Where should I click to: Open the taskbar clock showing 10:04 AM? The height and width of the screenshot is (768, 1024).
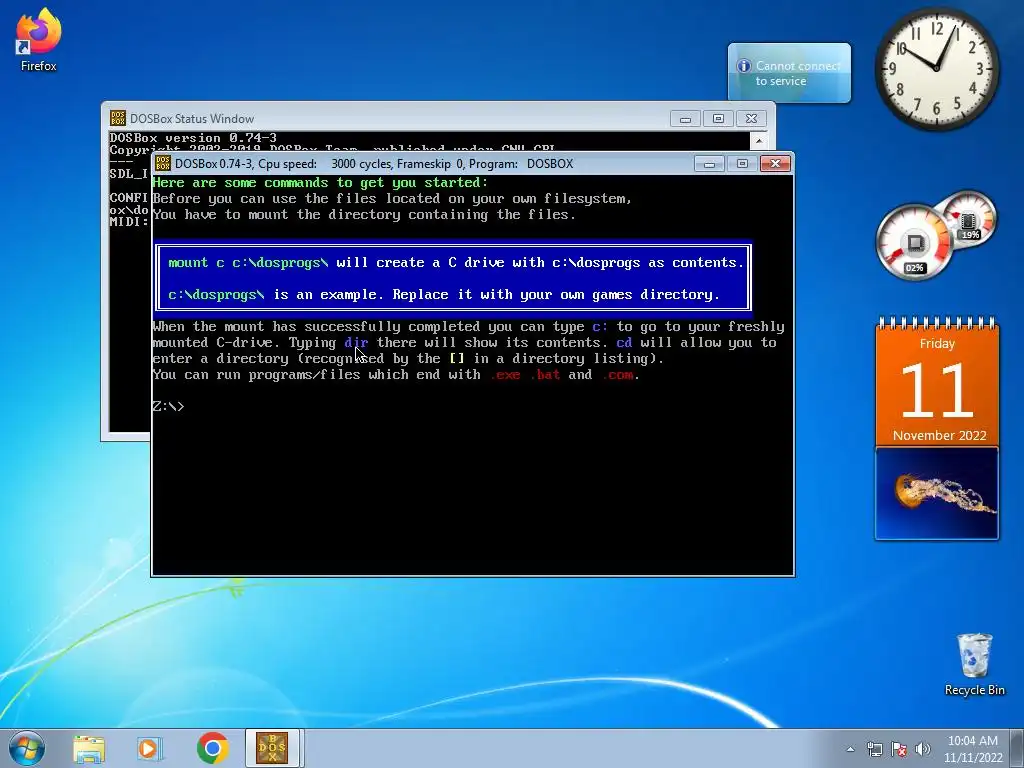973,749
